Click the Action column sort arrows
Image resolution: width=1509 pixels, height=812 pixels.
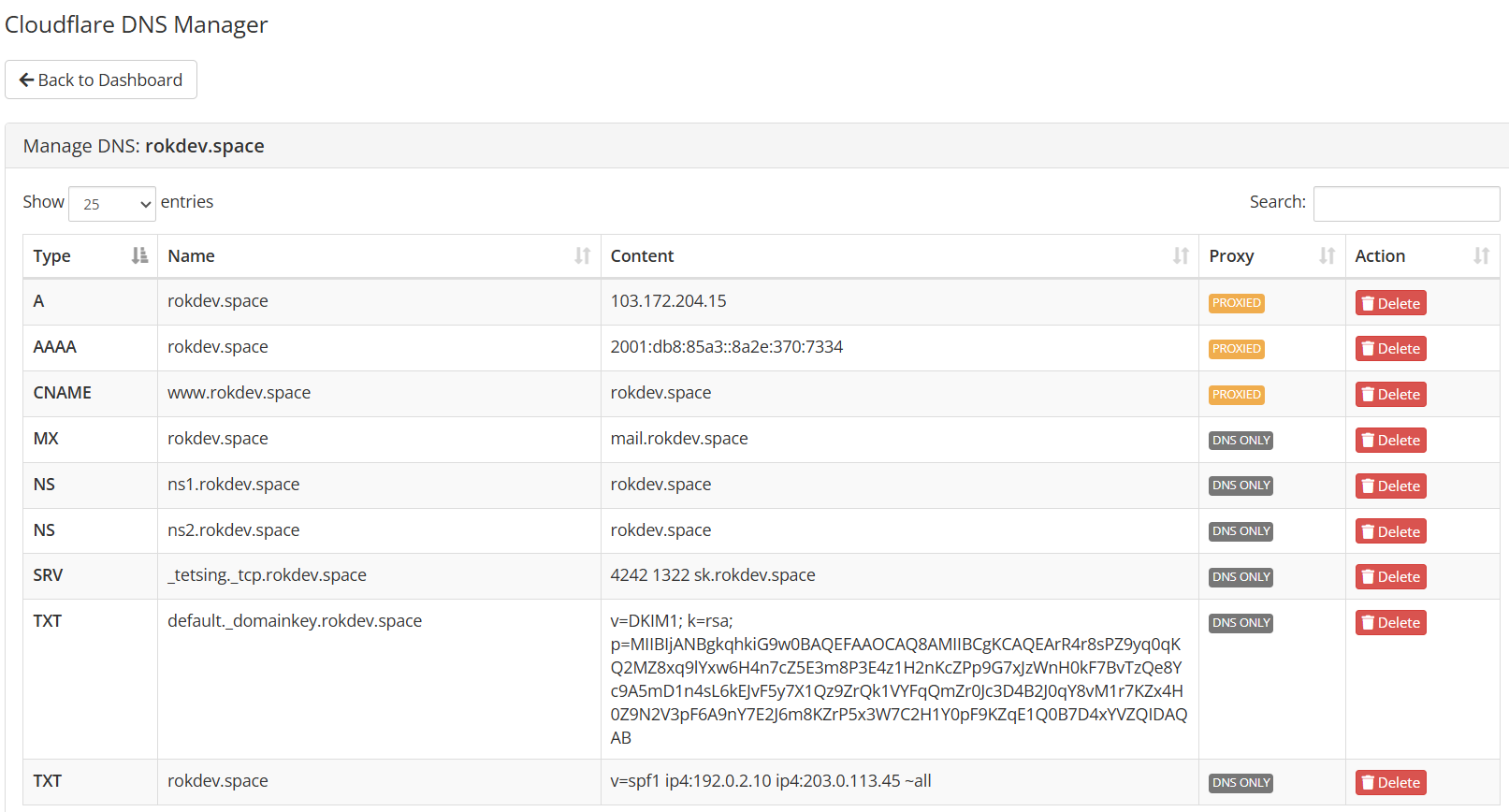click(1481, 255)
